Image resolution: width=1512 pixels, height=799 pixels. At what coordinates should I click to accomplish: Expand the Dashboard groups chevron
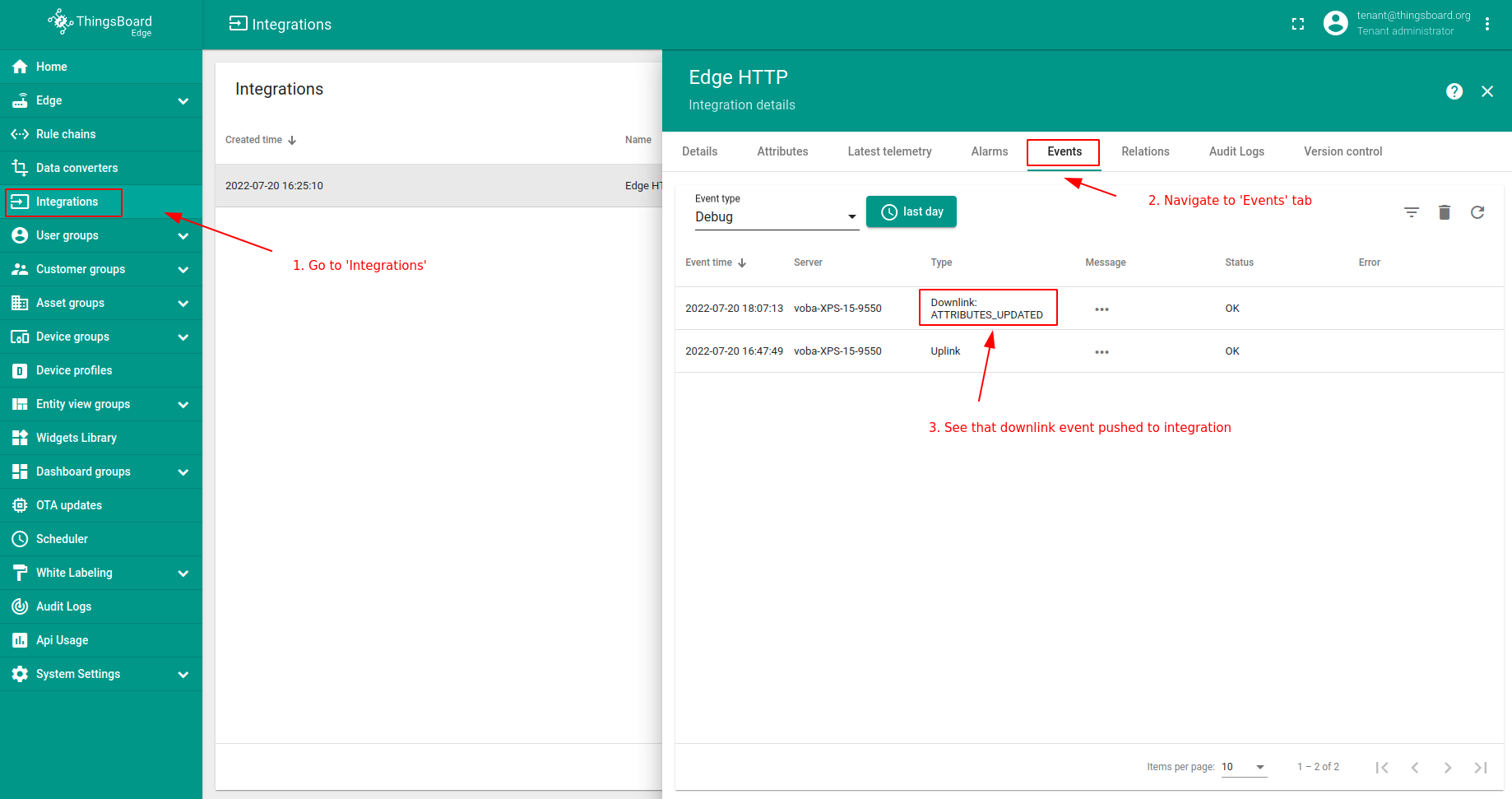click(x=183, y=472)
